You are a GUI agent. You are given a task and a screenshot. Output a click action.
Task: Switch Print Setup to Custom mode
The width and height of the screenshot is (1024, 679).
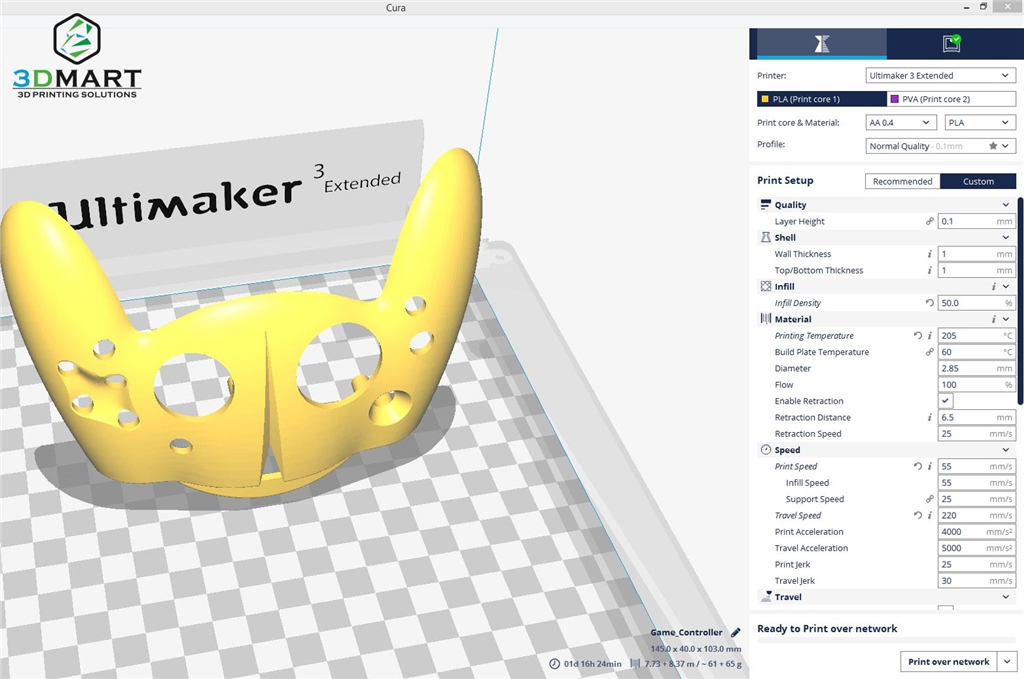point(978,181)
